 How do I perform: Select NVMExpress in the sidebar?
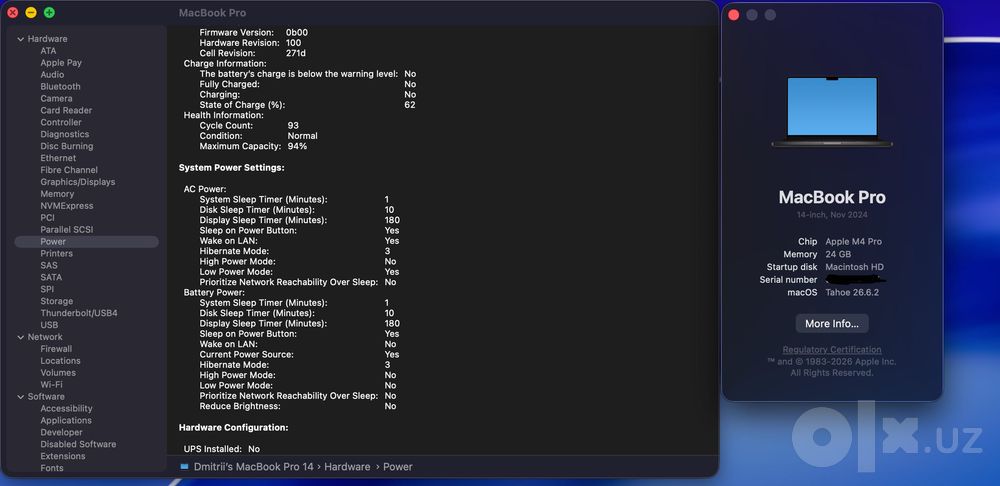(x=67, y=205)
